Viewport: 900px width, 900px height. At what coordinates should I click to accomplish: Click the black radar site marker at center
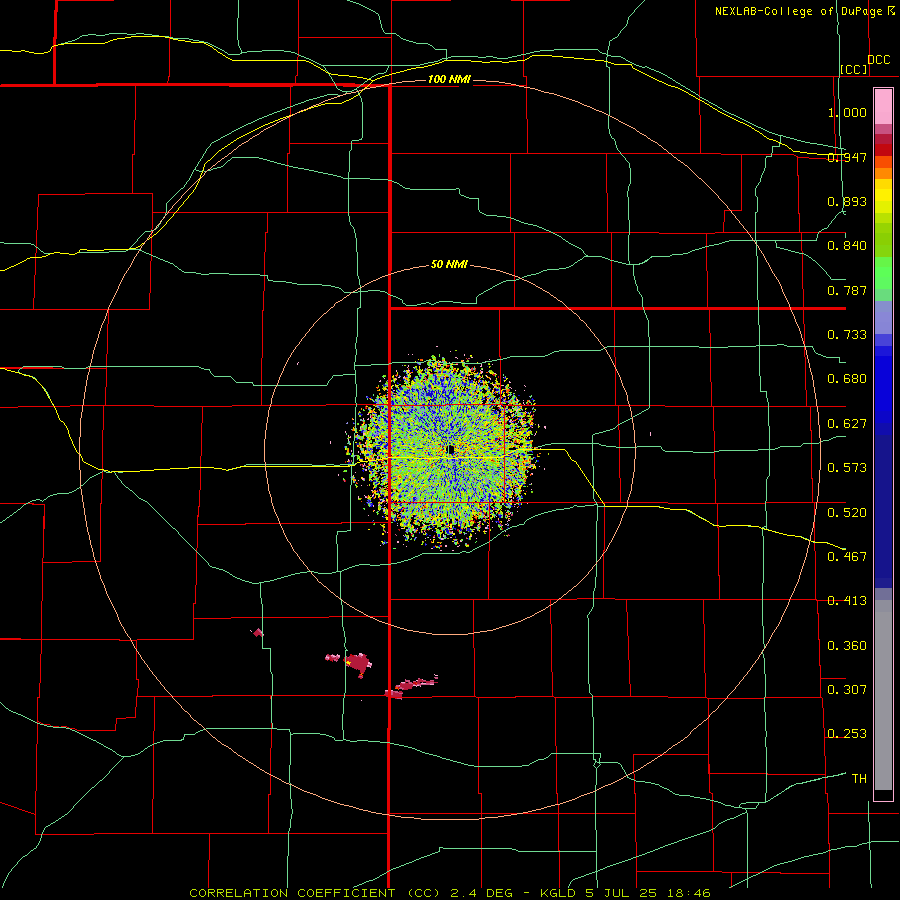(x=451, y=450)
